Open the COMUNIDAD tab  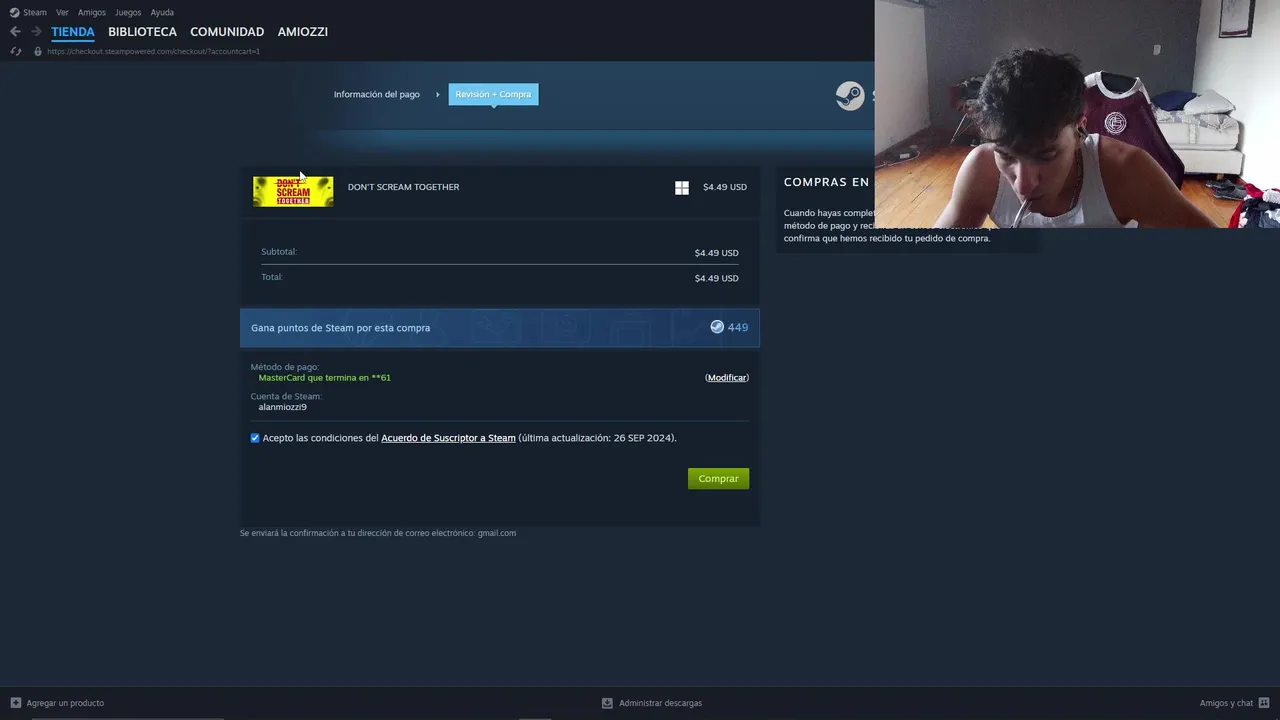(227, 32)
